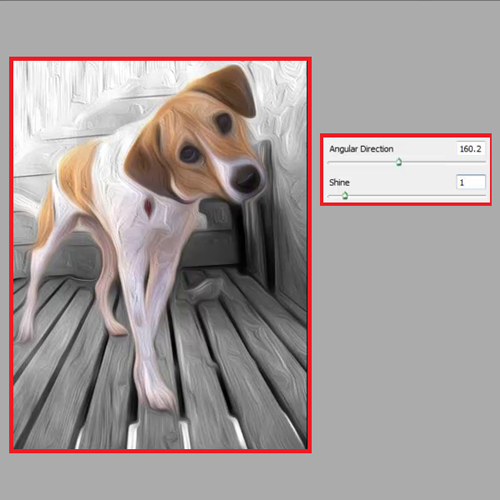
Task: Click the dog's black nose in preview
Action: [247, 178]
